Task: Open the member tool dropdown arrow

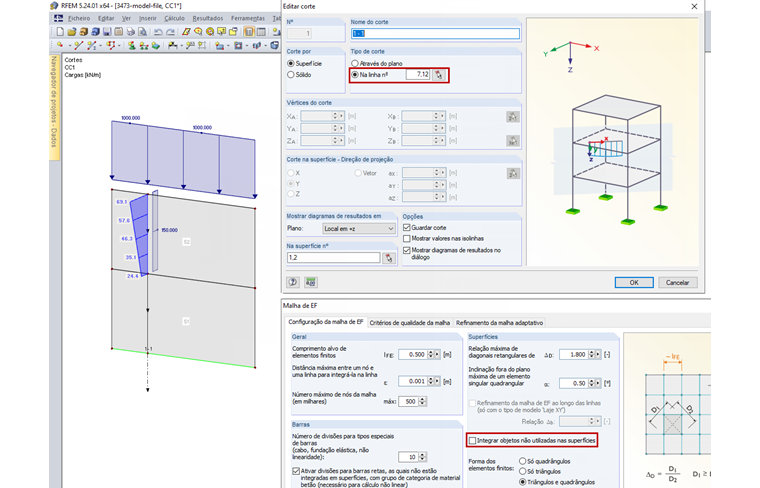Action: click(100, 45)
